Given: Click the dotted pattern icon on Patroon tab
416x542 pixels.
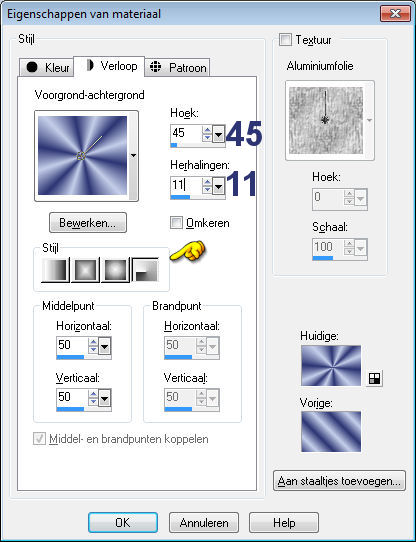Looking at the screenshot, I should [x=156, y=66].
